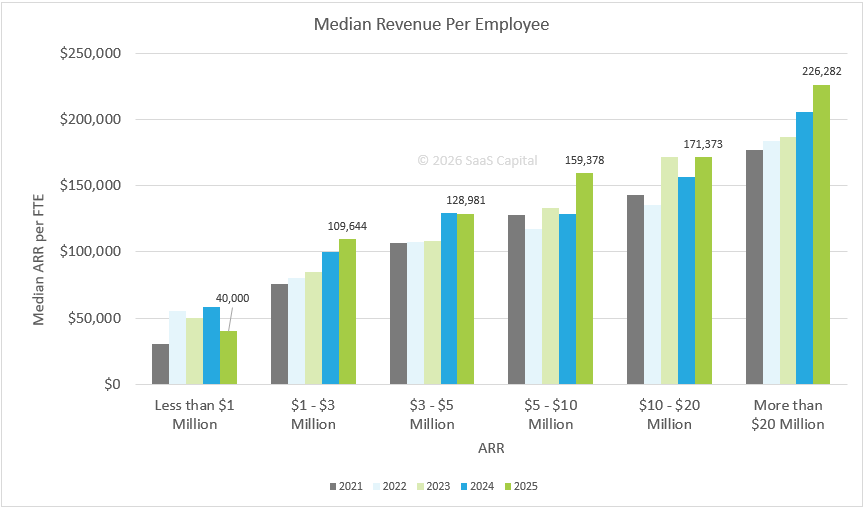Screen dimensions: 866x509
Task: Click the 2025 bar for $1 - $3 Million
Action: click(x=347, y=312)
